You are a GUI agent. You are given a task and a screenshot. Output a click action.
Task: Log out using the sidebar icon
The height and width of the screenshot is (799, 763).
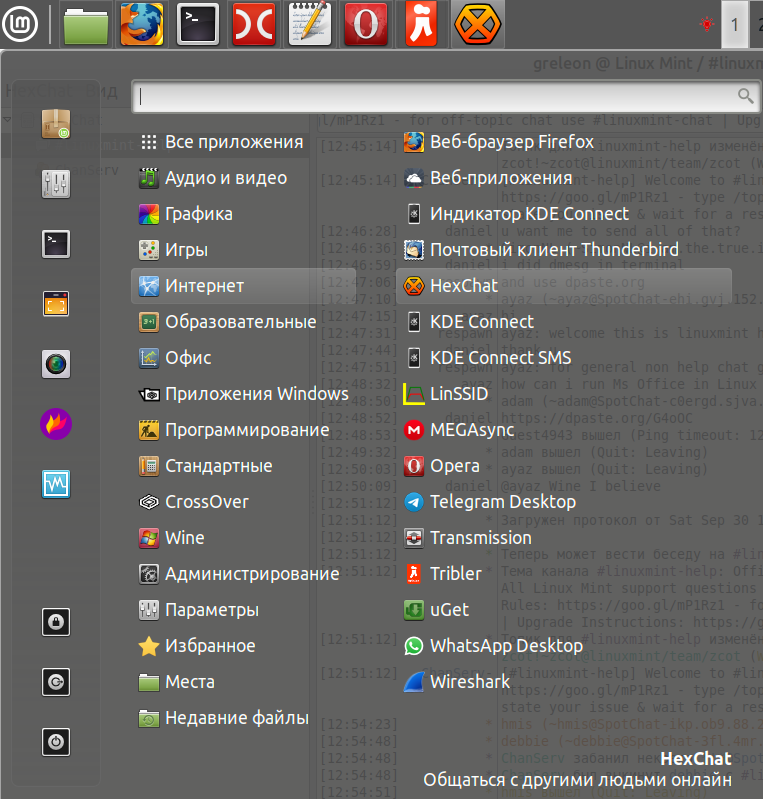(56, 682)
